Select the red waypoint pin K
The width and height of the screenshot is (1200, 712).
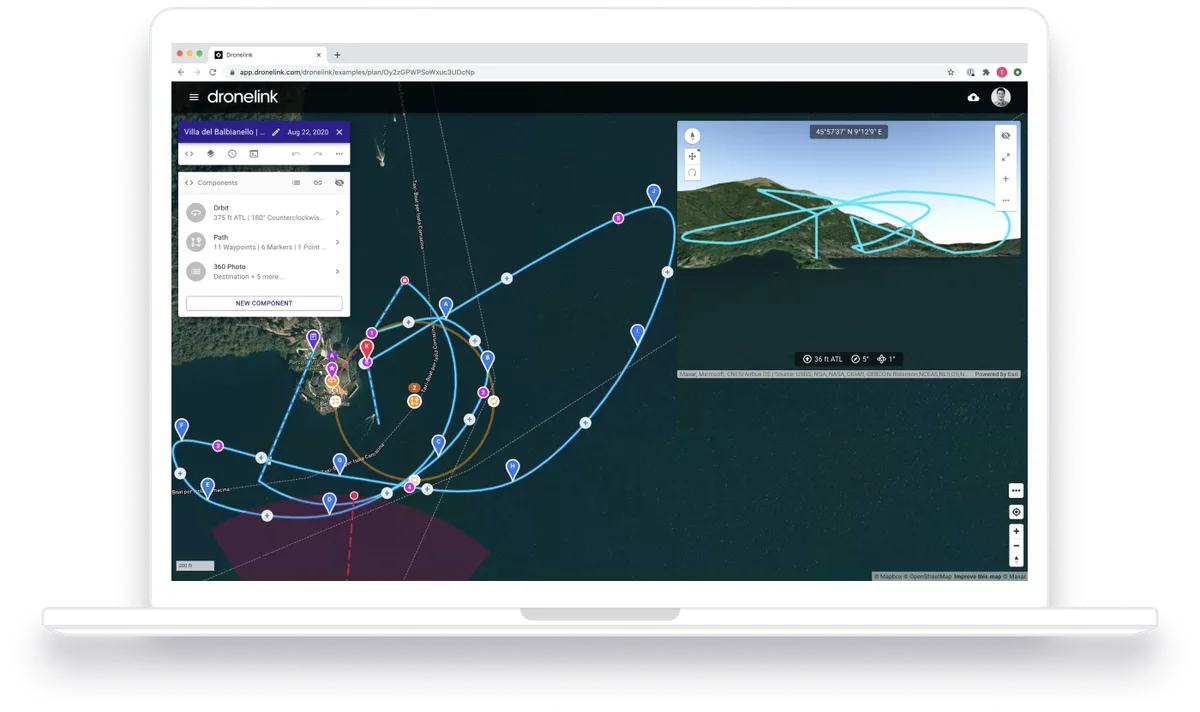point(367,350)
